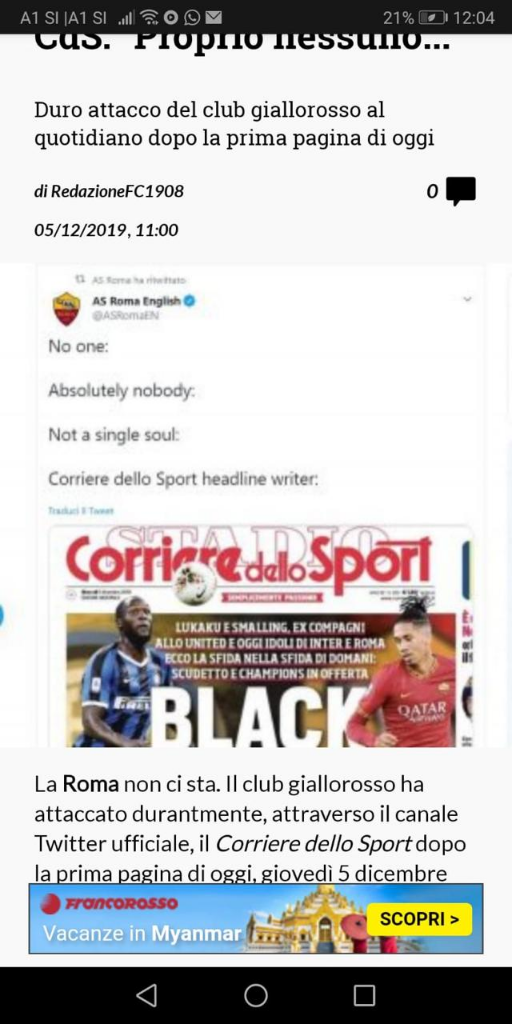Tap the RedazioneFC1908 author name
Image resolution: width=512 pixels, height=1024 pixels.
(x=118, y=191)
